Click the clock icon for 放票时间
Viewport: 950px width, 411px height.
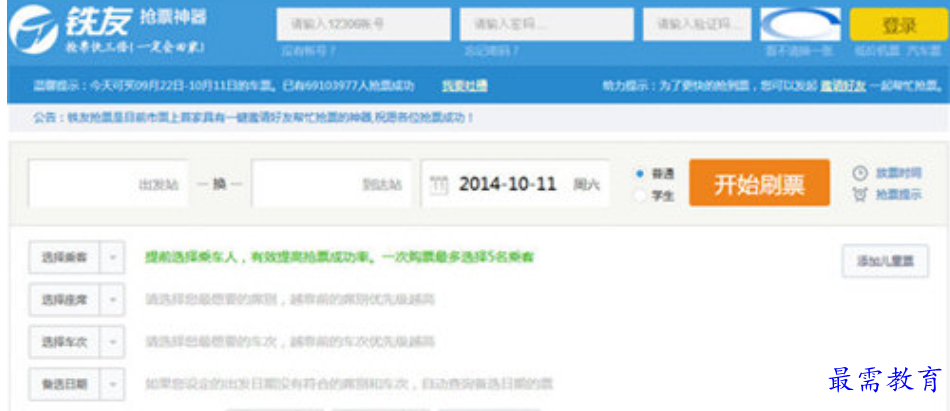pyautogui.click(x=860, y=173)
